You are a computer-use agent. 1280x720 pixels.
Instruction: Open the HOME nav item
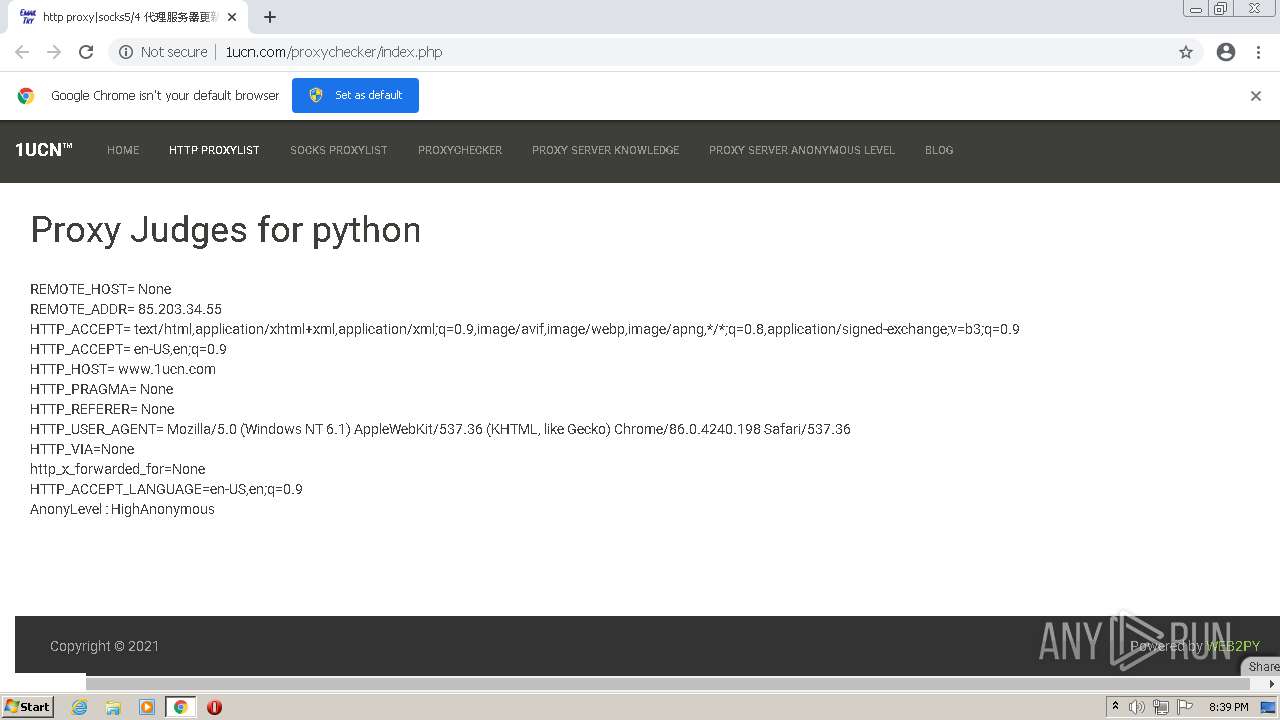(x=123, y=150)
